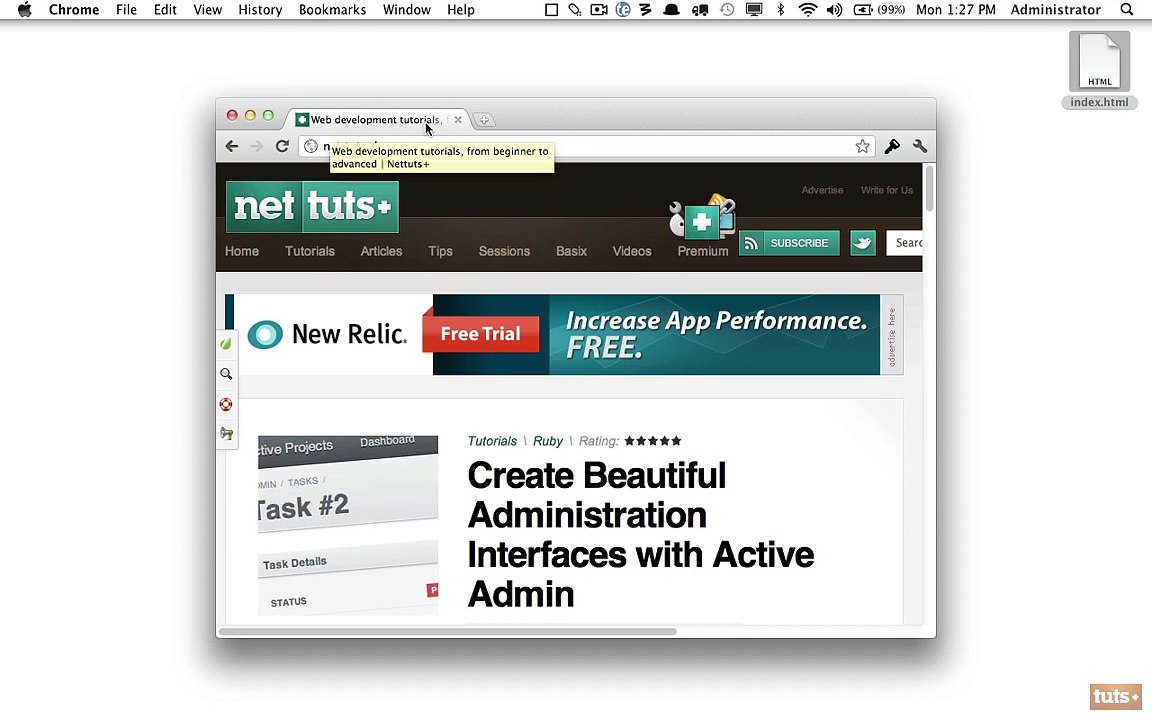Bookmark the page with the star icon

[863, 146]
